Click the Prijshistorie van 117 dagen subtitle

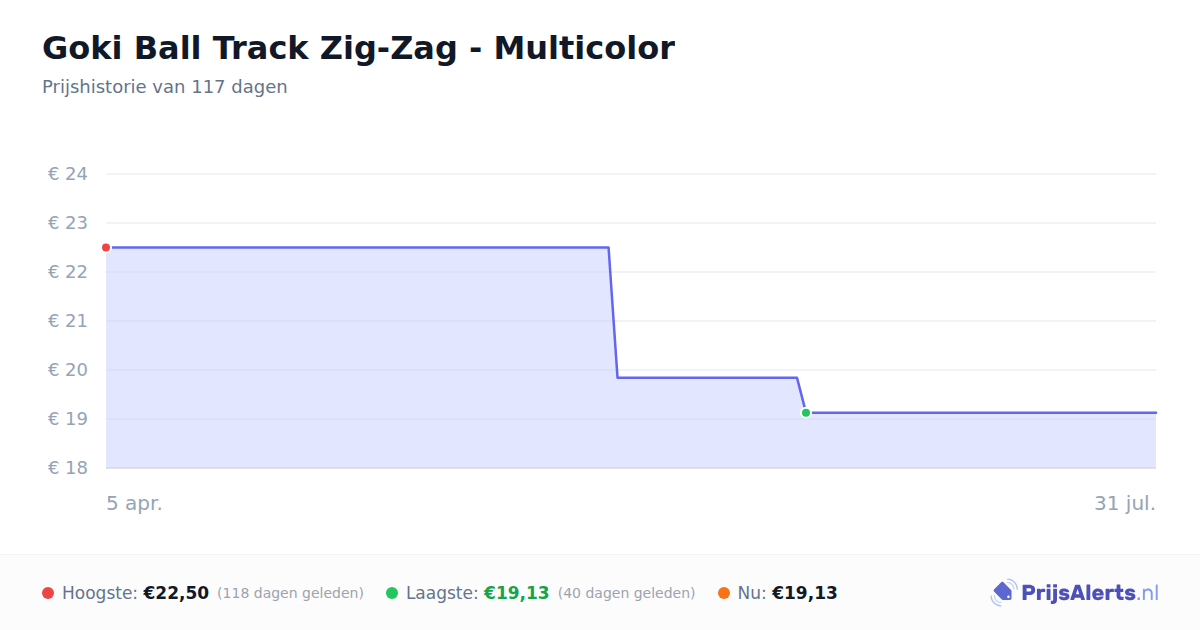(165, 87)
